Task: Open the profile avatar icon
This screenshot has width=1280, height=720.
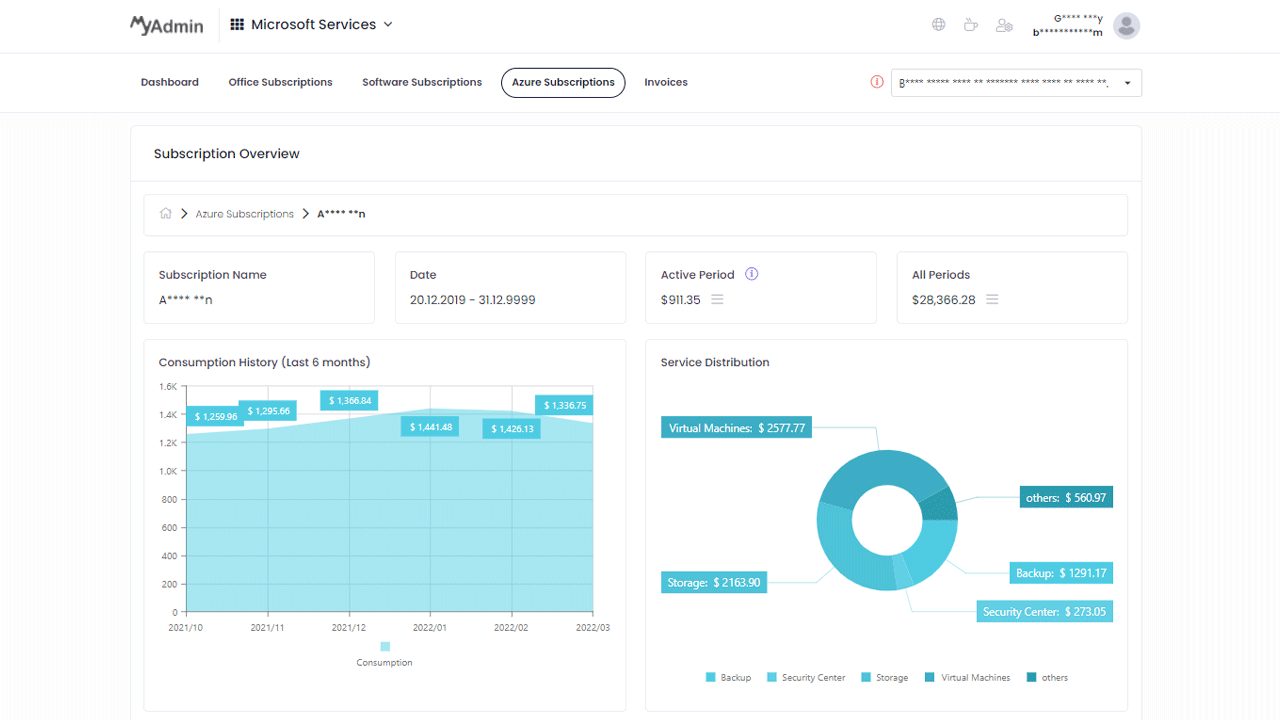Action: pos(1127,26)
